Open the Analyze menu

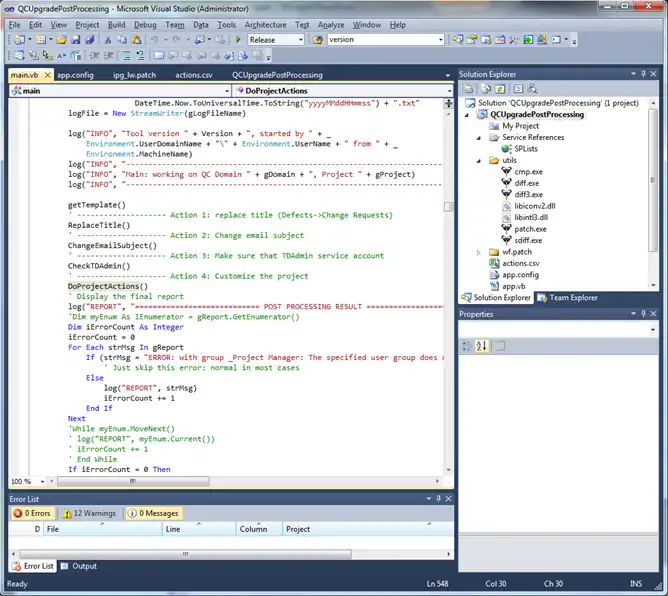331,25
